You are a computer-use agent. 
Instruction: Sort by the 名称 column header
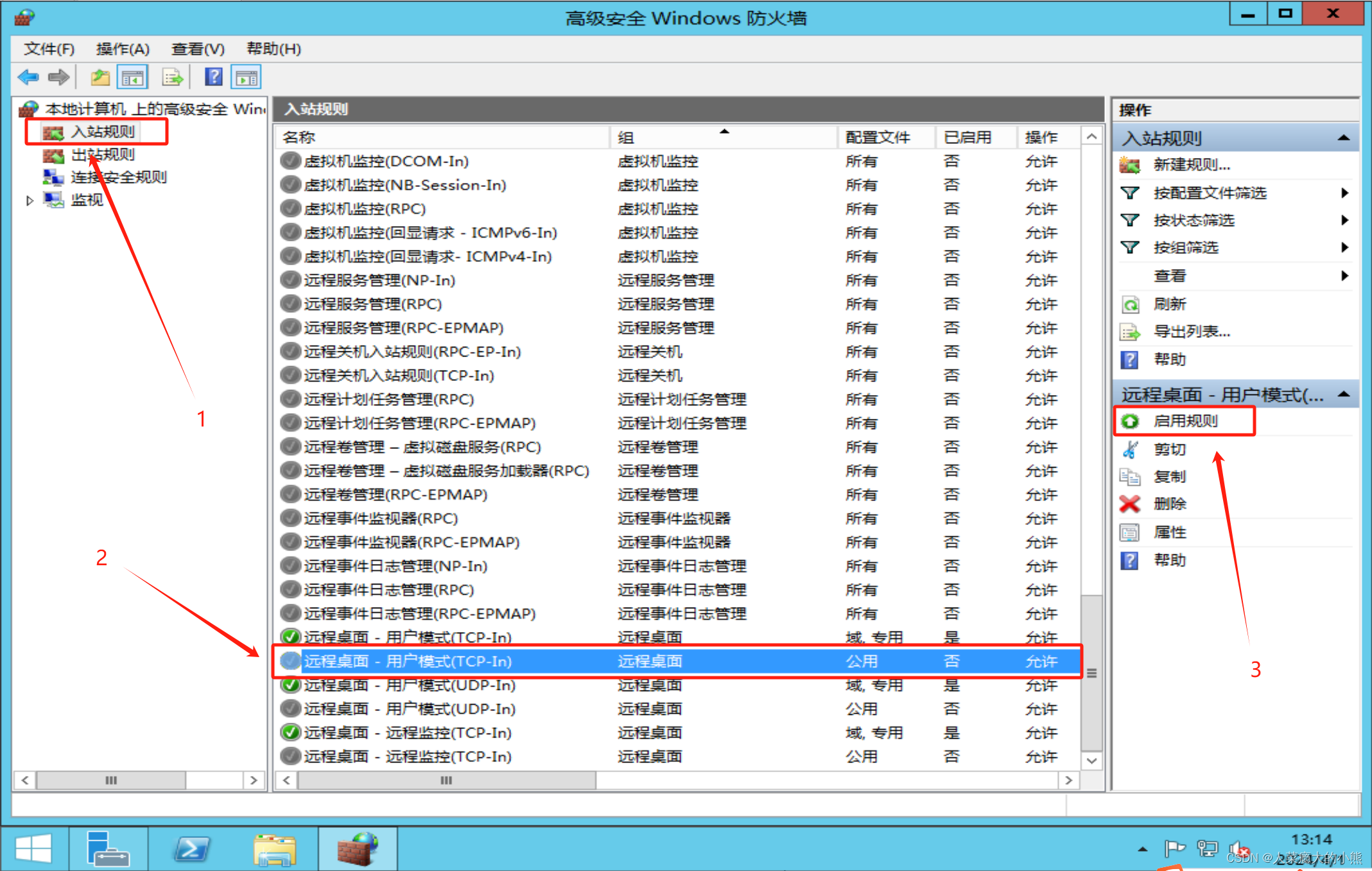click(442, 137)
